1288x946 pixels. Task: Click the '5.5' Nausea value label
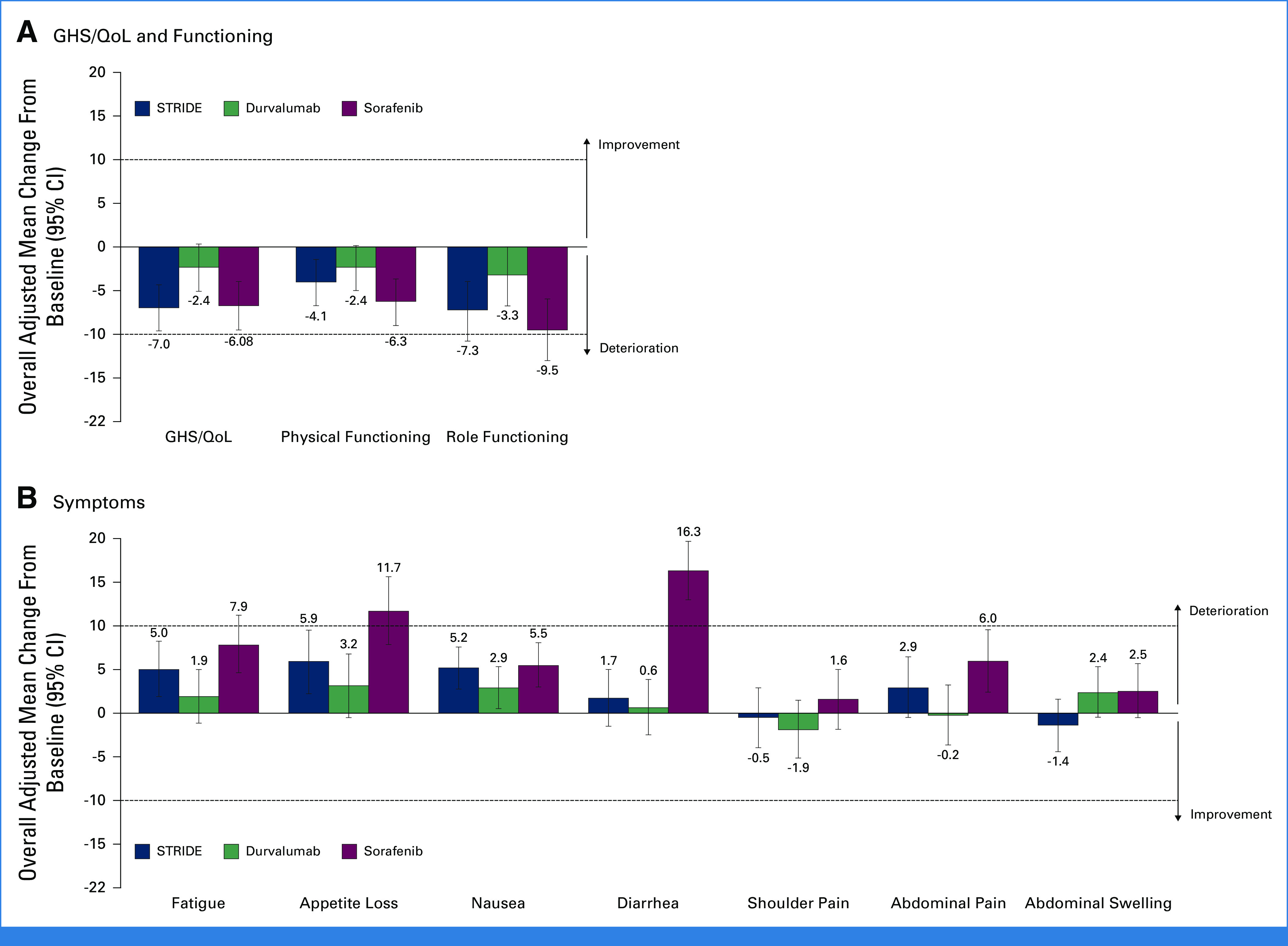click(538, 633)
